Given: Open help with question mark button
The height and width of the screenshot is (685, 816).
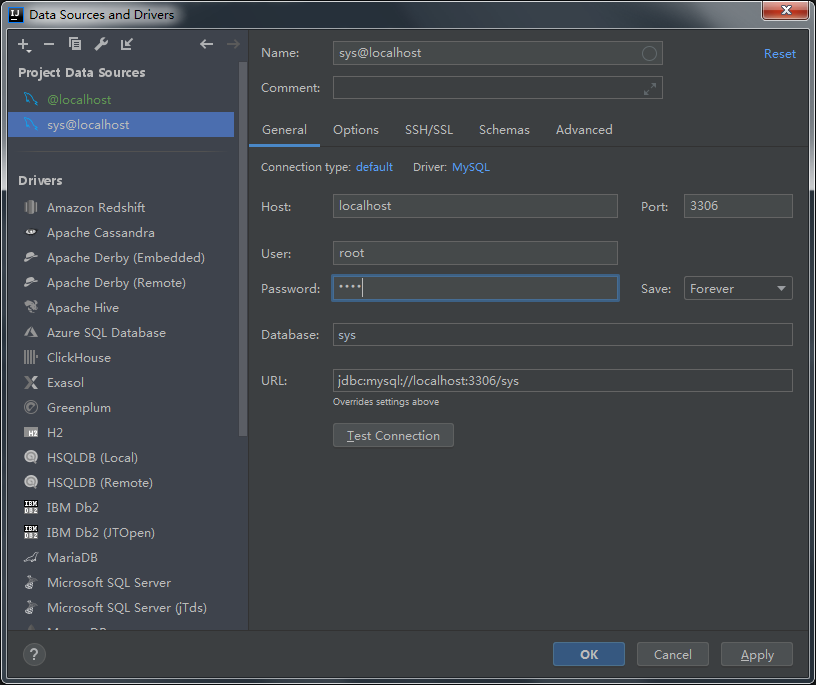Looking at the screenshot, I should [x=34, y=654].
